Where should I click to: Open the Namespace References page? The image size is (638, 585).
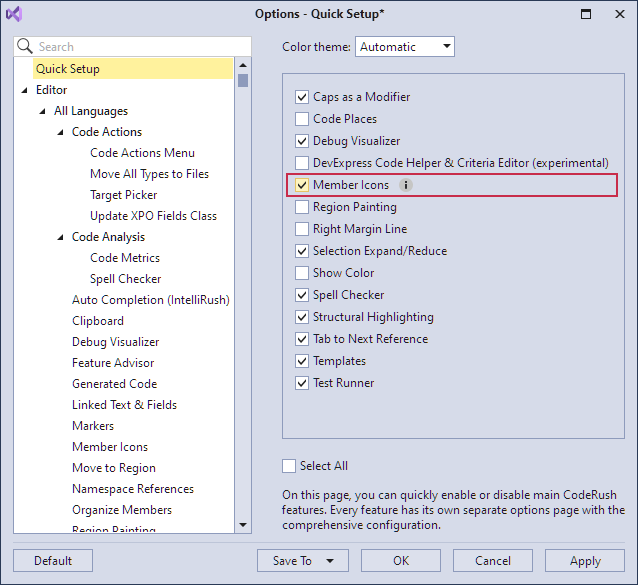click(x=133, y=489)
